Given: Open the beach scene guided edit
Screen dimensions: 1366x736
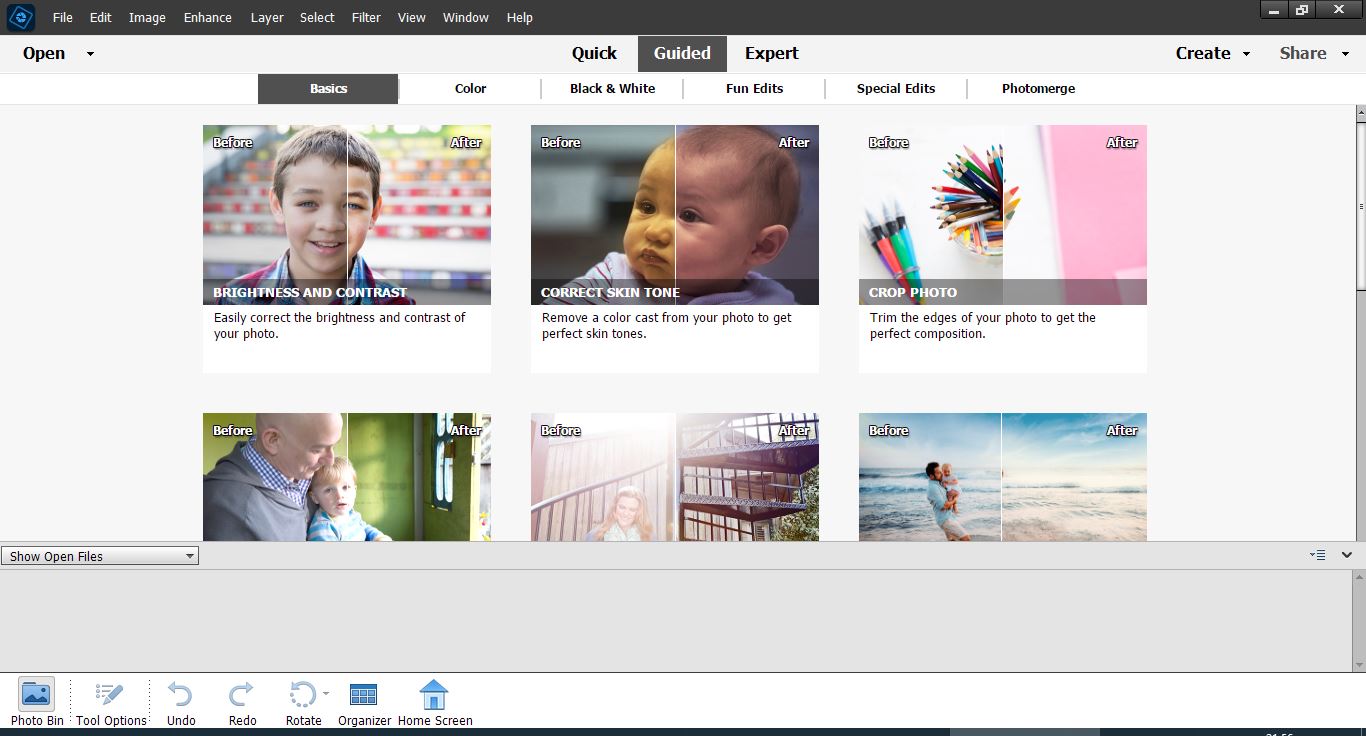Looking at the screenshot, I should coord(1003,477).
